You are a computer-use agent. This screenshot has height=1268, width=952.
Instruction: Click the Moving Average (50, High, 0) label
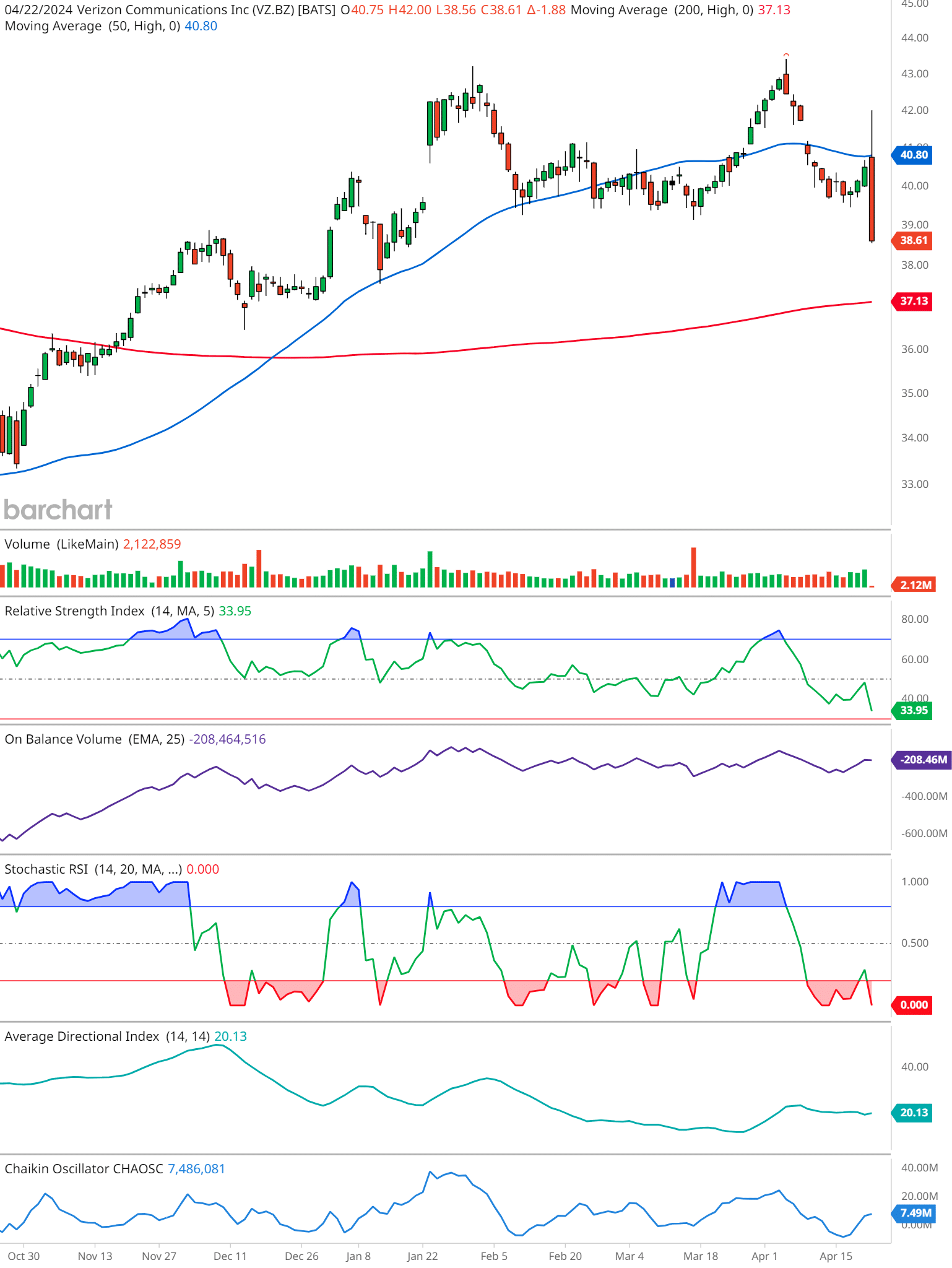(x=93, y=26)
